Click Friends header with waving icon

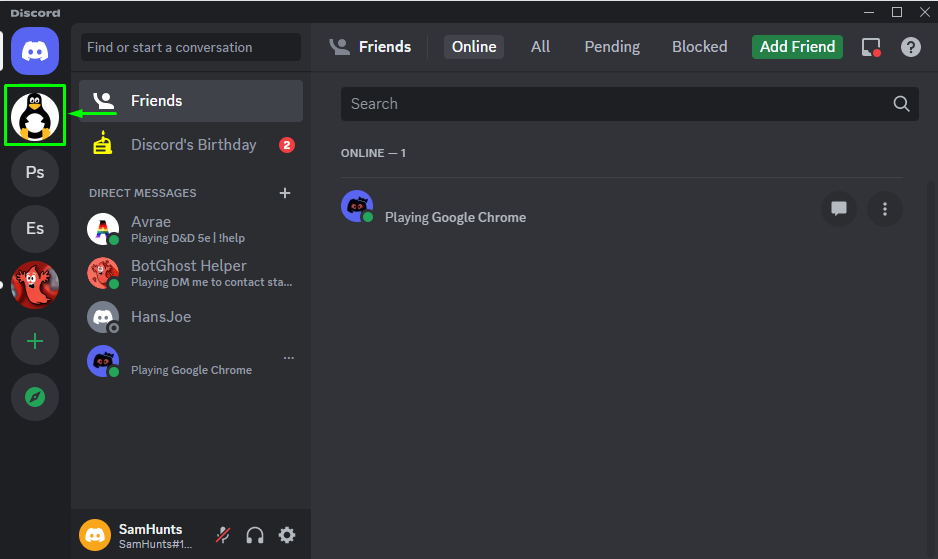tap(370, 47)
